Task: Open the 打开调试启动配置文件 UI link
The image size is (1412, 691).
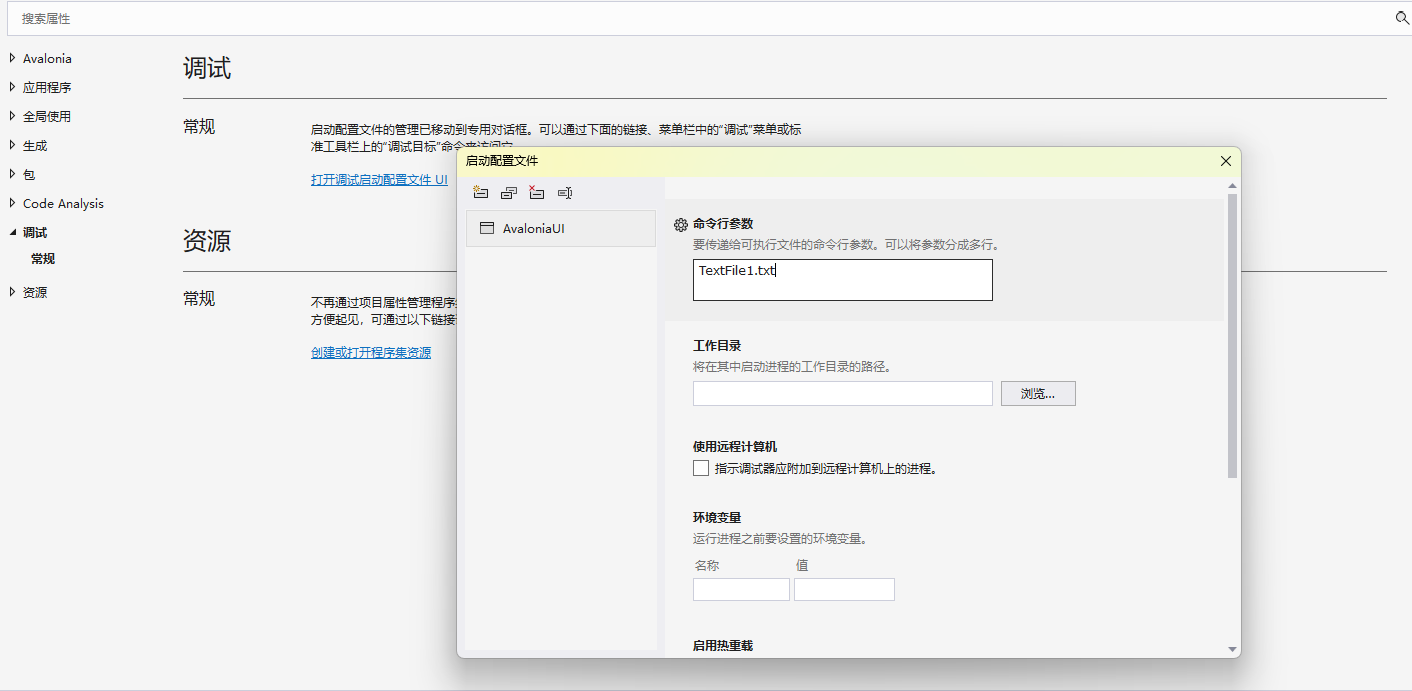Action: click(x=379, y=180)
